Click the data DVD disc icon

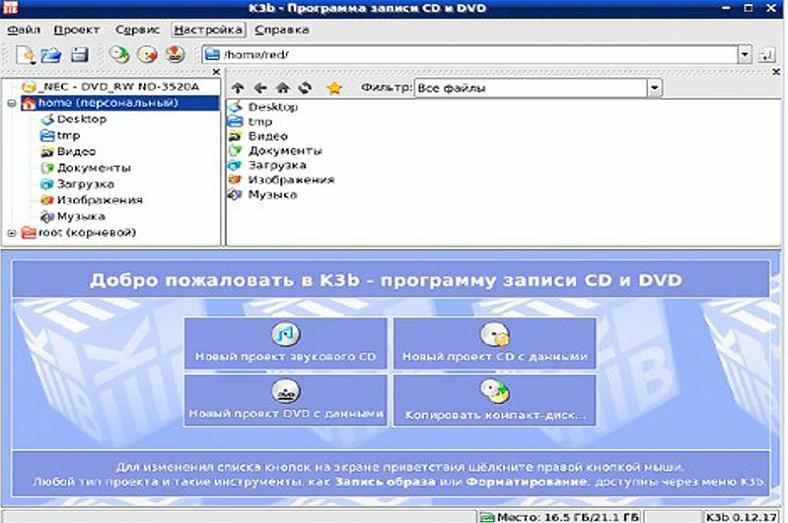click(x=285, y=391)
